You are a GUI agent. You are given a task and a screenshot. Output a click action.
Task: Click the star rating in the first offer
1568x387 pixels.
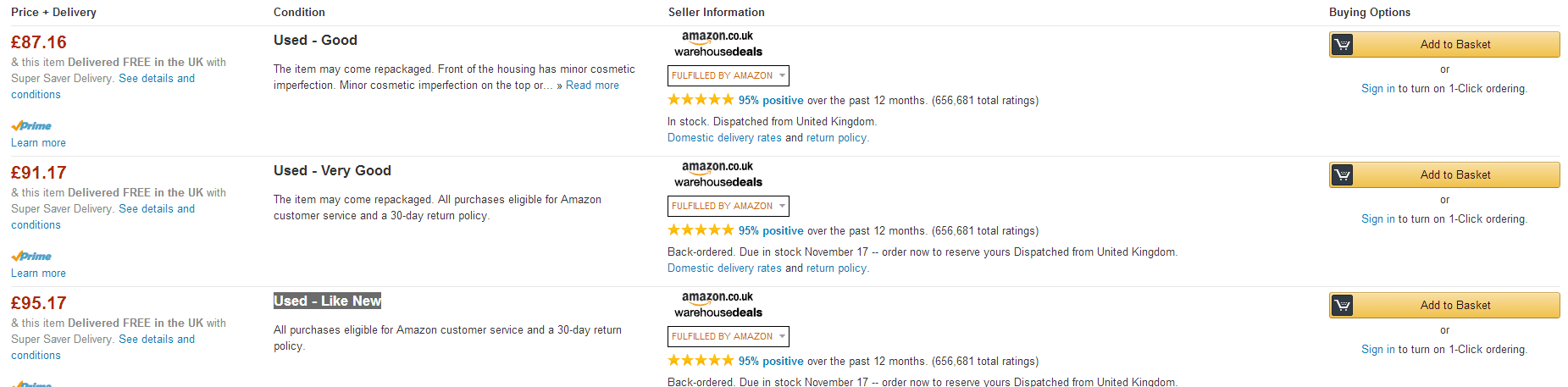click(x=701, y=100)
